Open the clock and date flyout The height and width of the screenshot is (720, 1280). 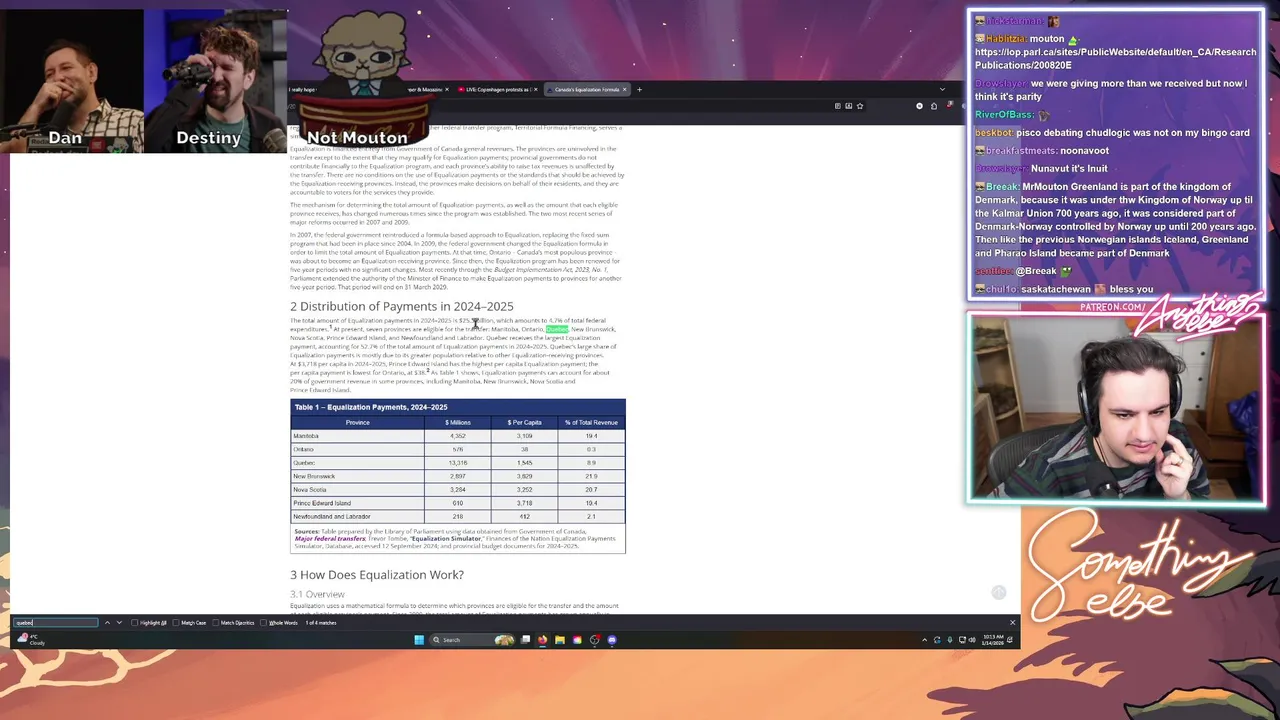(x=993, y=640)
